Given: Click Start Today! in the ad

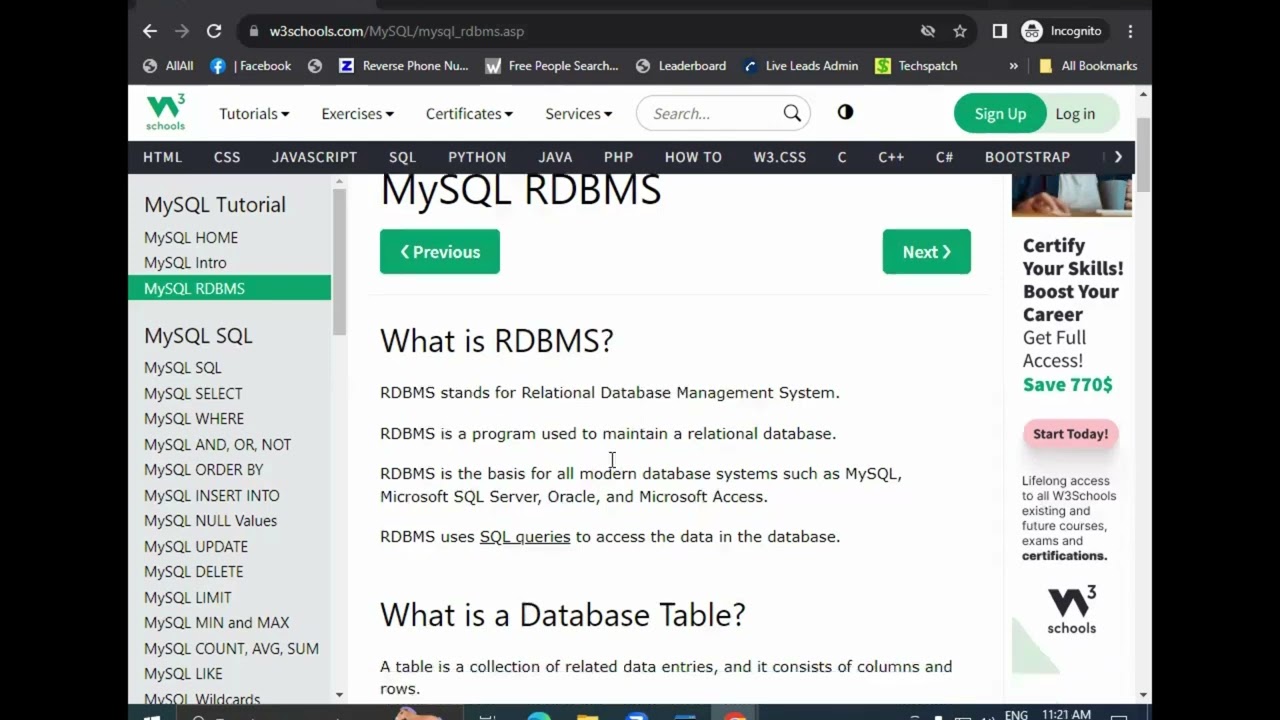Looking at the screenshot, I should (1070, 434).
